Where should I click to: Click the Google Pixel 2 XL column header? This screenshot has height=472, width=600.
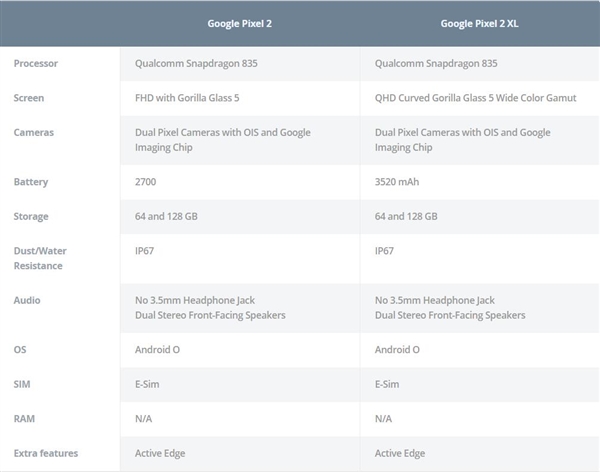(479, 23)
